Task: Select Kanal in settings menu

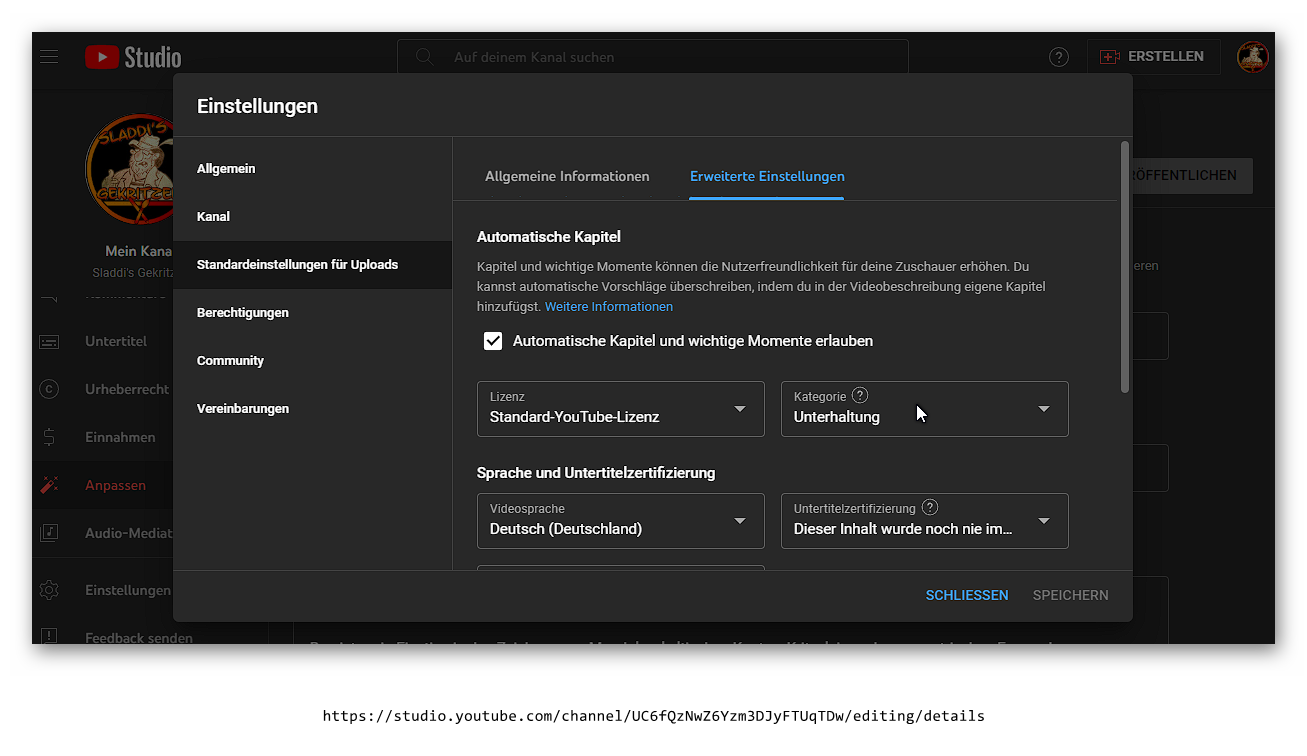Action: (214, 217)
